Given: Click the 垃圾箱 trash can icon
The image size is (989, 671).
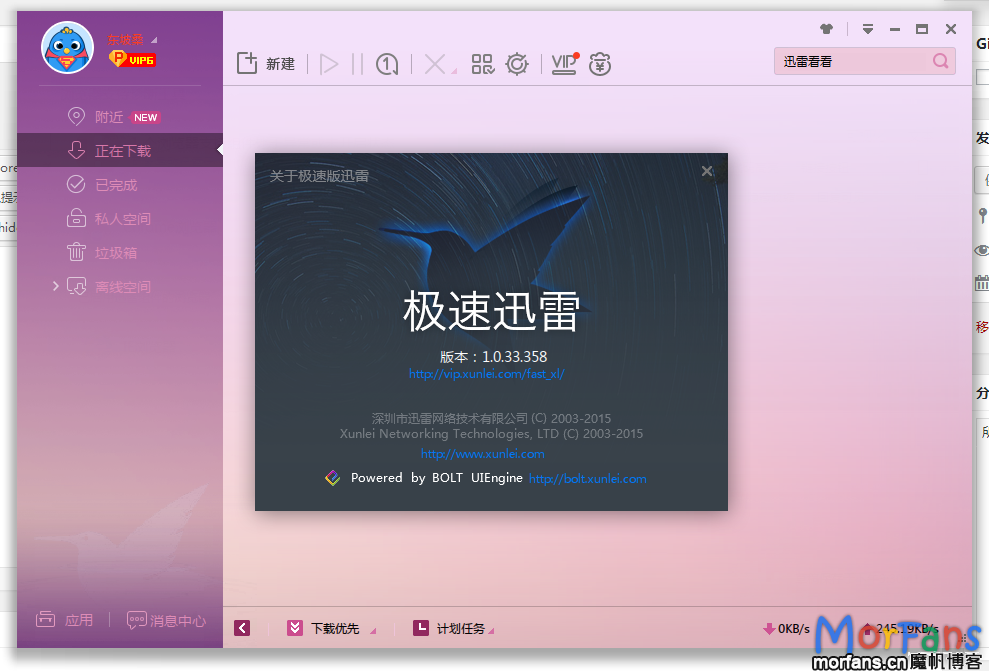Looking at the screenshot, I should click(x=76, y=252).
